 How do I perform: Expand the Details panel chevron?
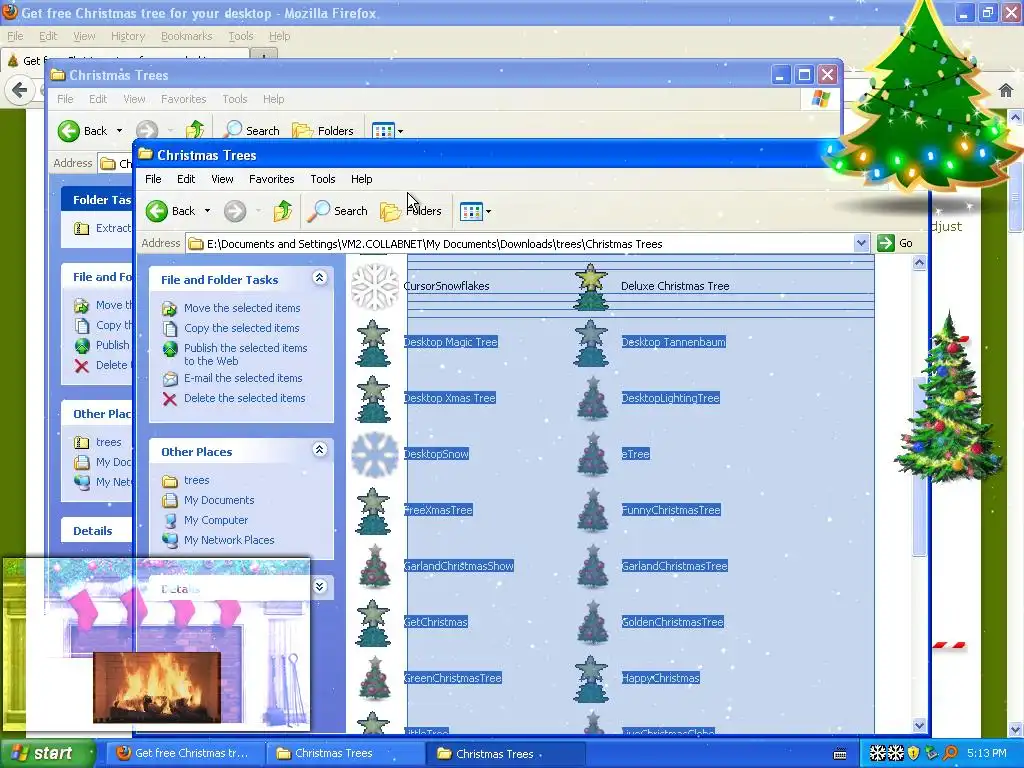(x=319, y=586)
